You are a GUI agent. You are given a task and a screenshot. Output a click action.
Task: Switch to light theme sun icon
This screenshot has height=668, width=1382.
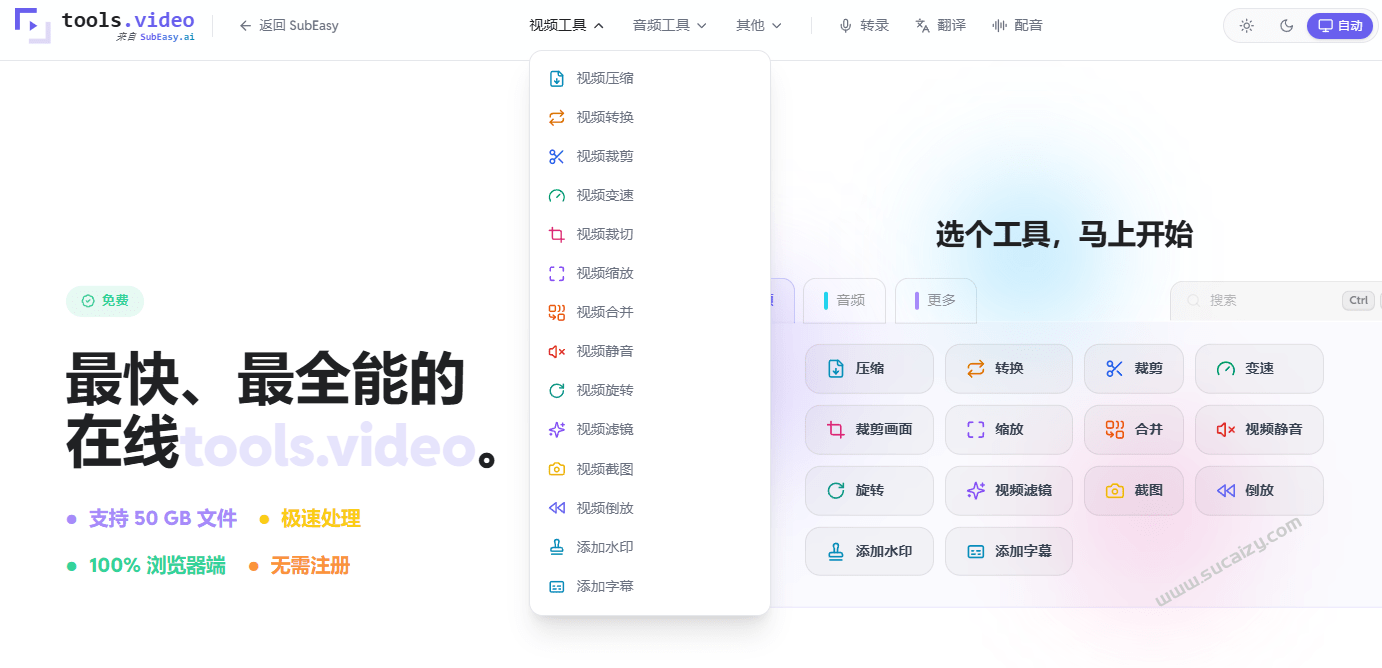pos(1247,26)
